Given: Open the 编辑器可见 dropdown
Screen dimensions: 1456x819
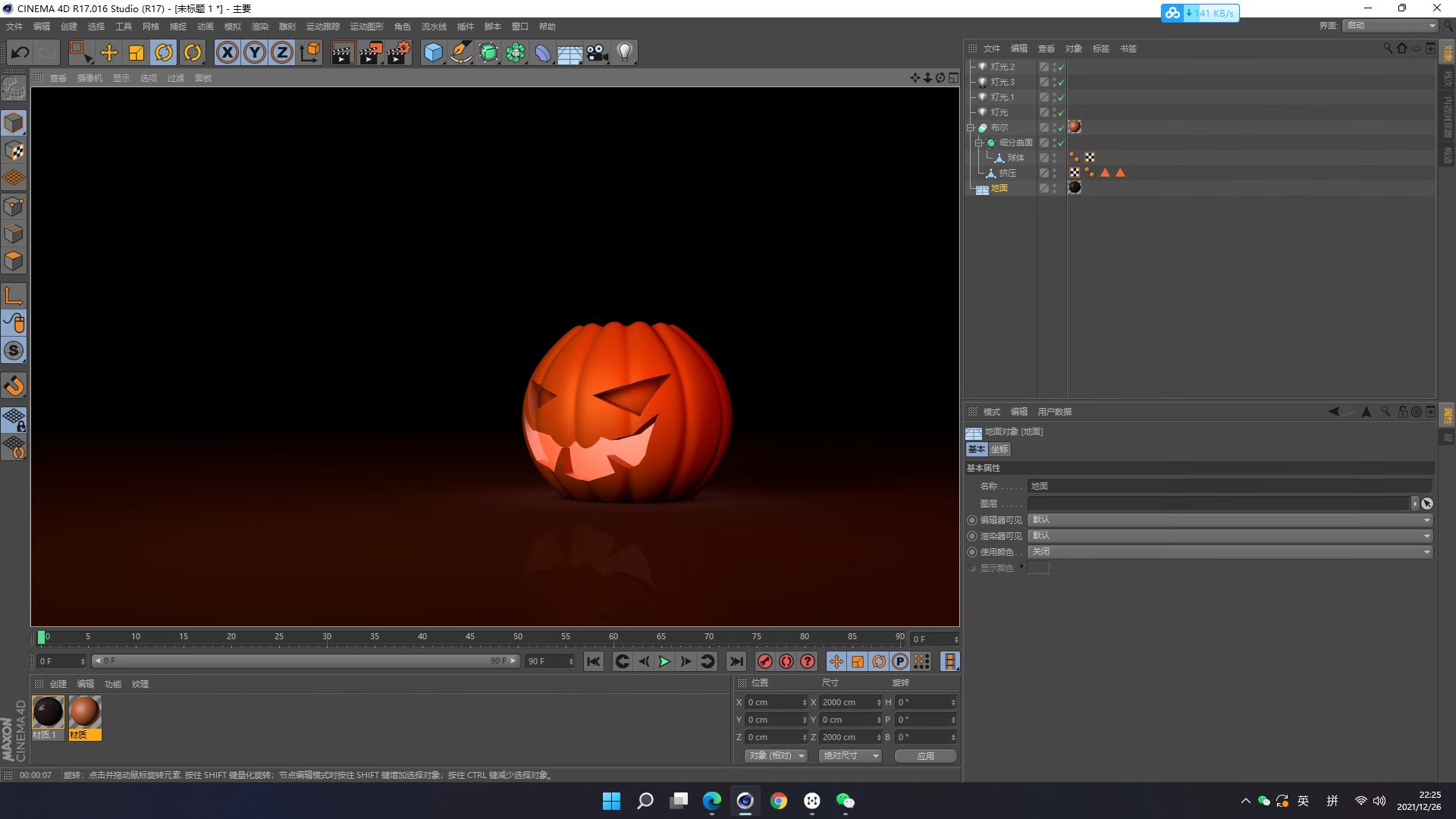Looking at the screenshot, I should [x=1230, y=519].
